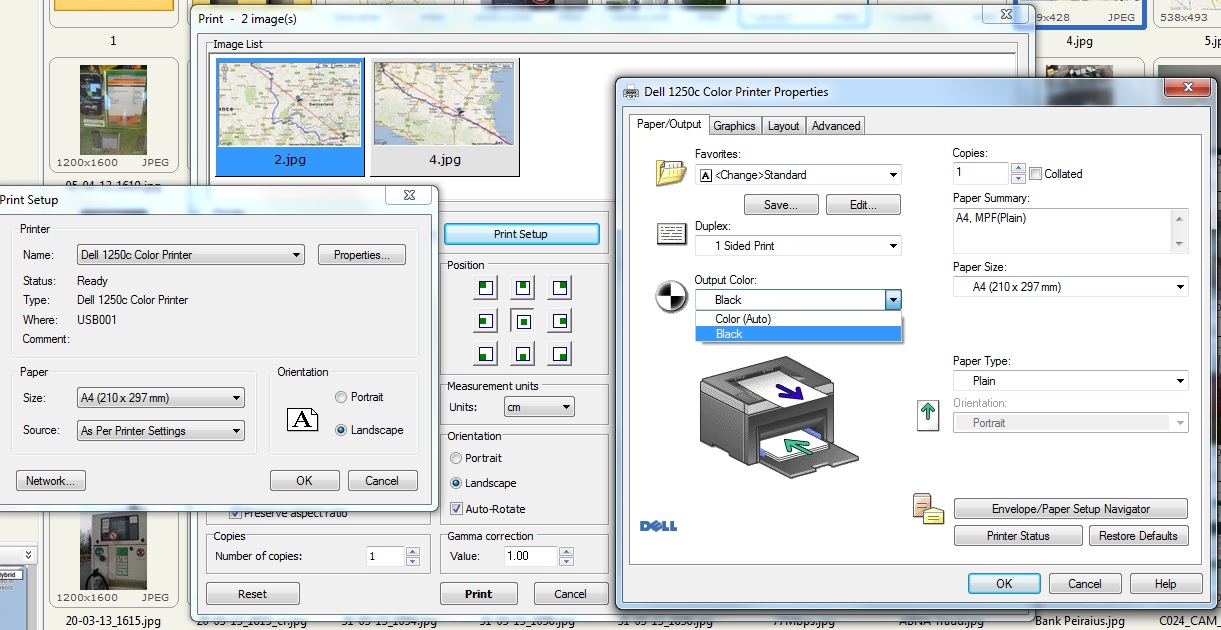Set position to top-left alignment icon
This screenshot has width=1221, height=630.
coord(486,288)
